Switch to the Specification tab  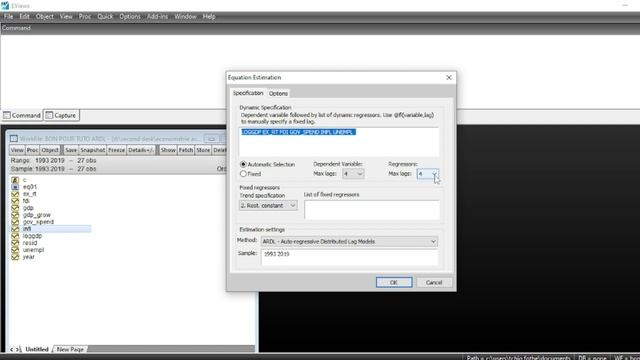(248, 93)
